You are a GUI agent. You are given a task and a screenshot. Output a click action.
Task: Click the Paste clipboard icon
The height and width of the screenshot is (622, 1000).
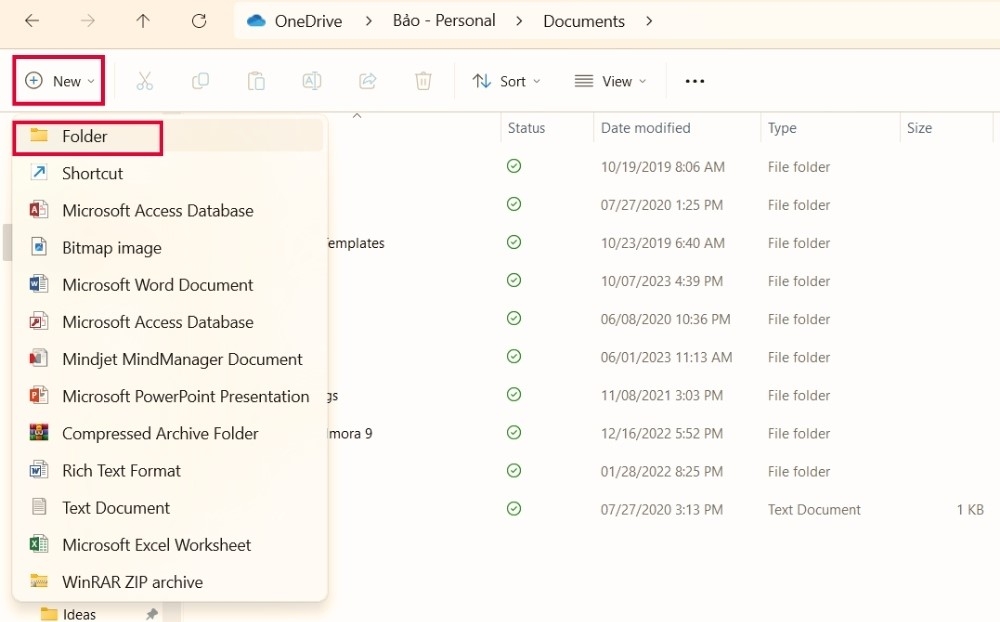[x=256, y=81]
